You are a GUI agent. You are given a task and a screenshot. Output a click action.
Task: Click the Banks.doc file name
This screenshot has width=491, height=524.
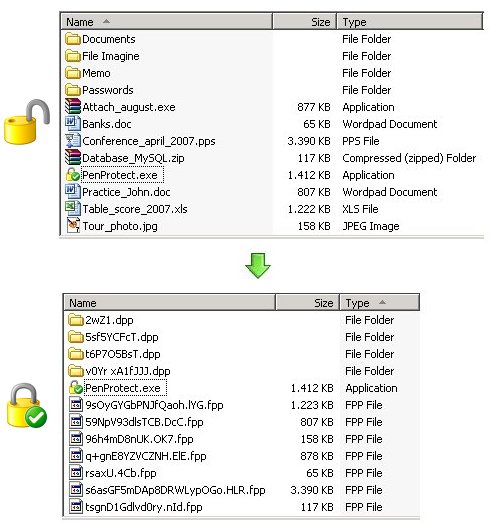[x=107, y=124]
